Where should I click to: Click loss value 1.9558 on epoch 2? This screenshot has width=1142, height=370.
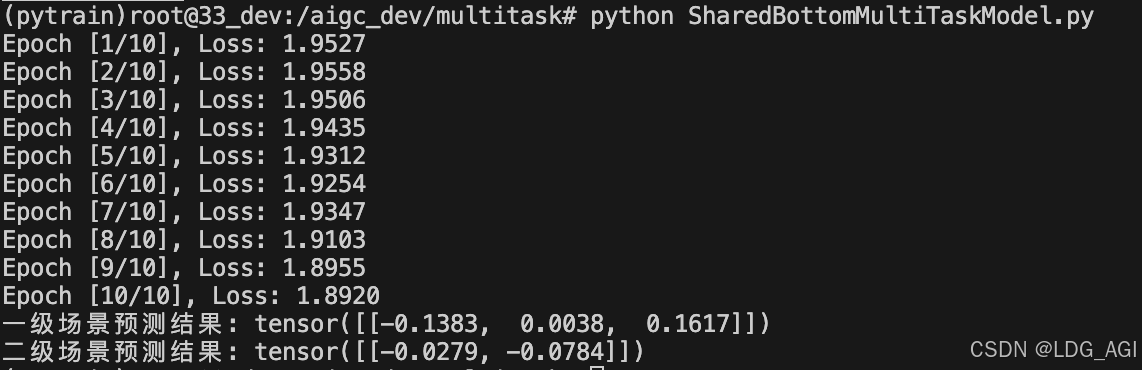coord(324,72)
